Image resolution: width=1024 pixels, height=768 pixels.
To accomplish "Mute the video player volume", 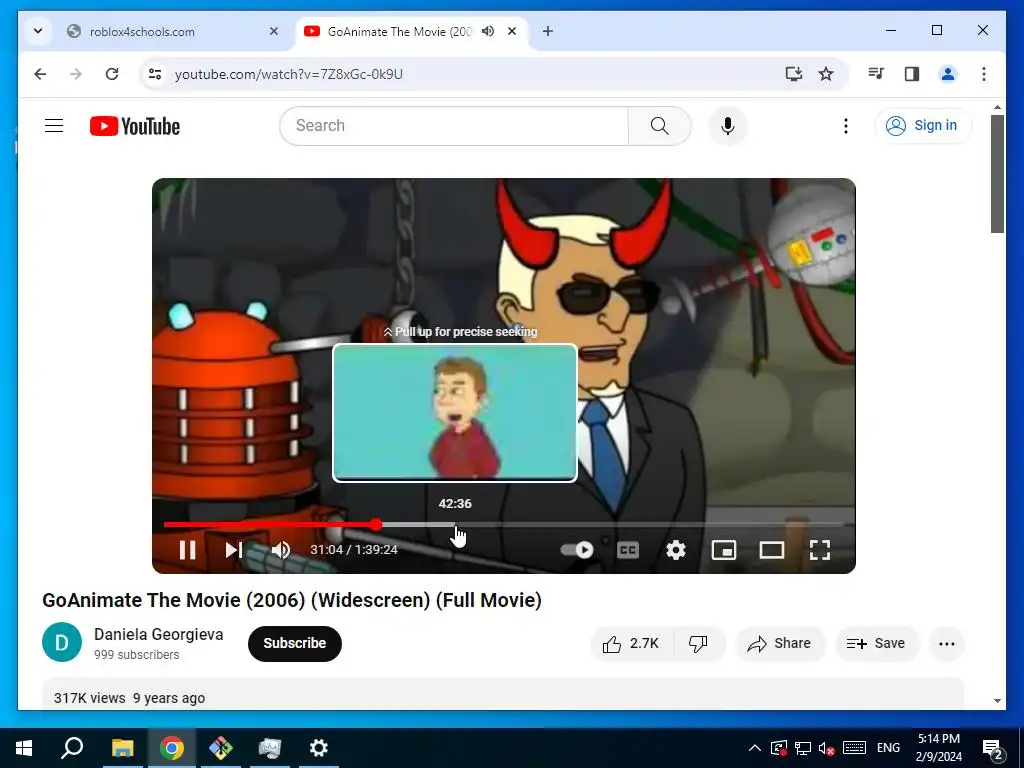I will tap(281, 550).
